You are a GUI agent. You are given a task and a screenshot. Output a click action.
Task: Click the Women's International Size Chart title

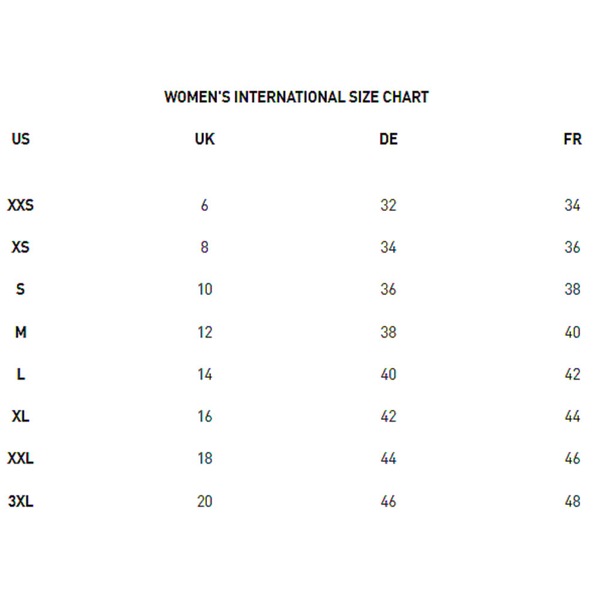tap(297, 97)
